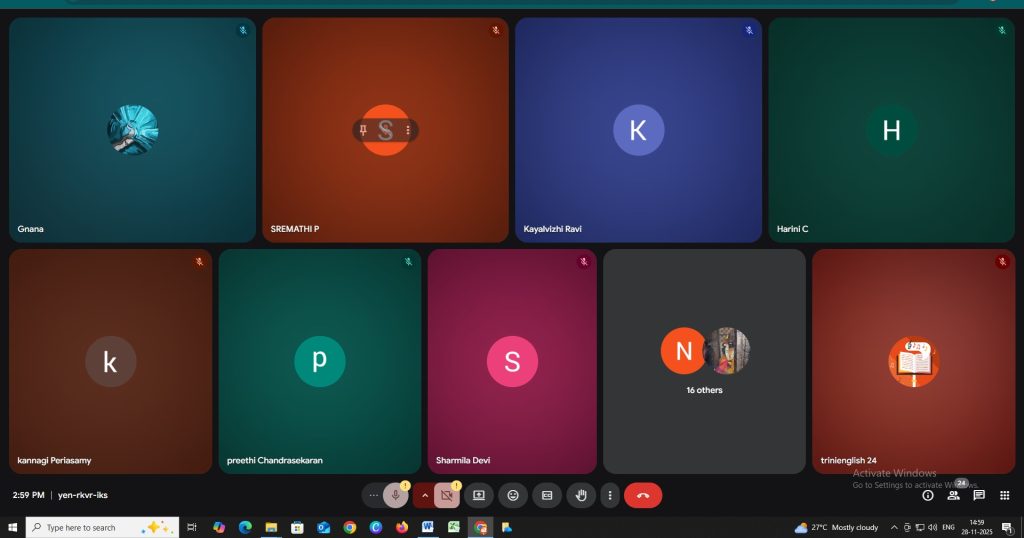
Task: Raise hand using the hand button
Action: pos(581,495)
